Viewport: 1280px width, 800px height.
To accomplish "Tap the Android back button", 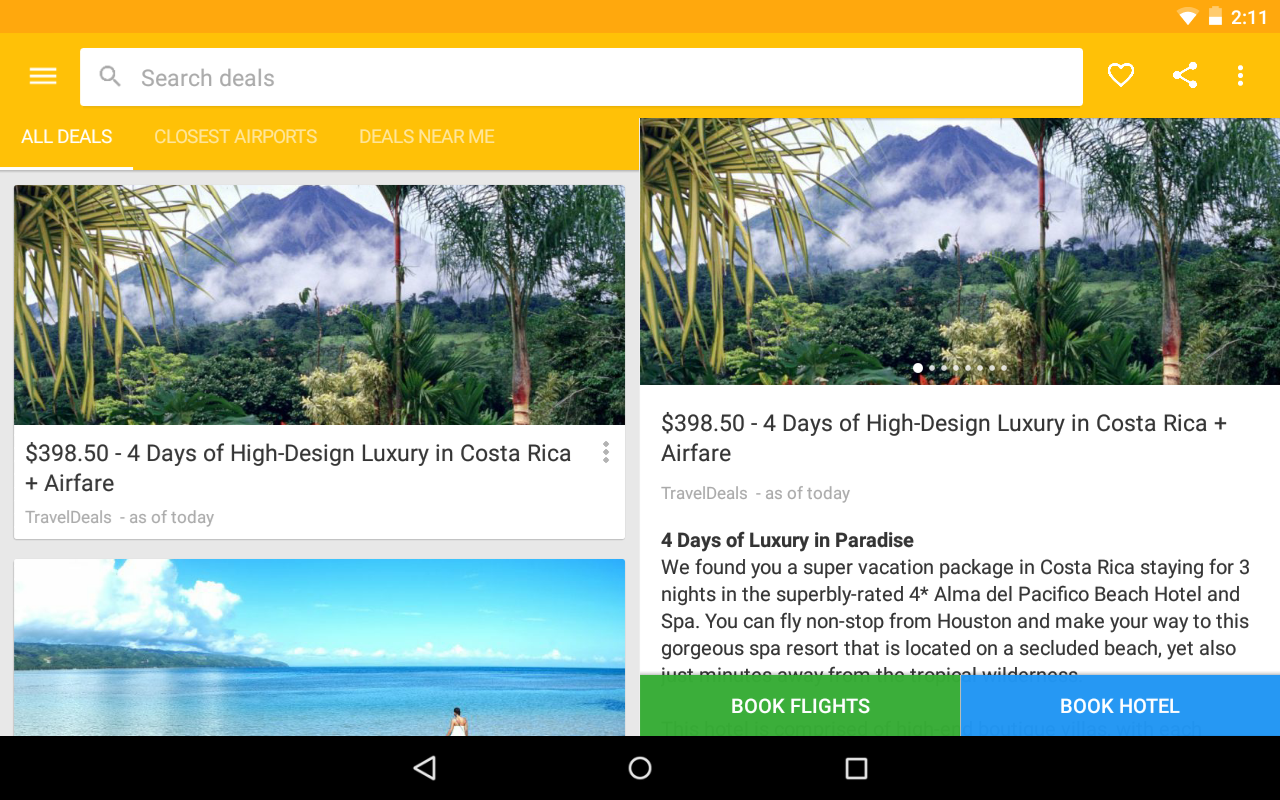I will (x=425, y=768).
